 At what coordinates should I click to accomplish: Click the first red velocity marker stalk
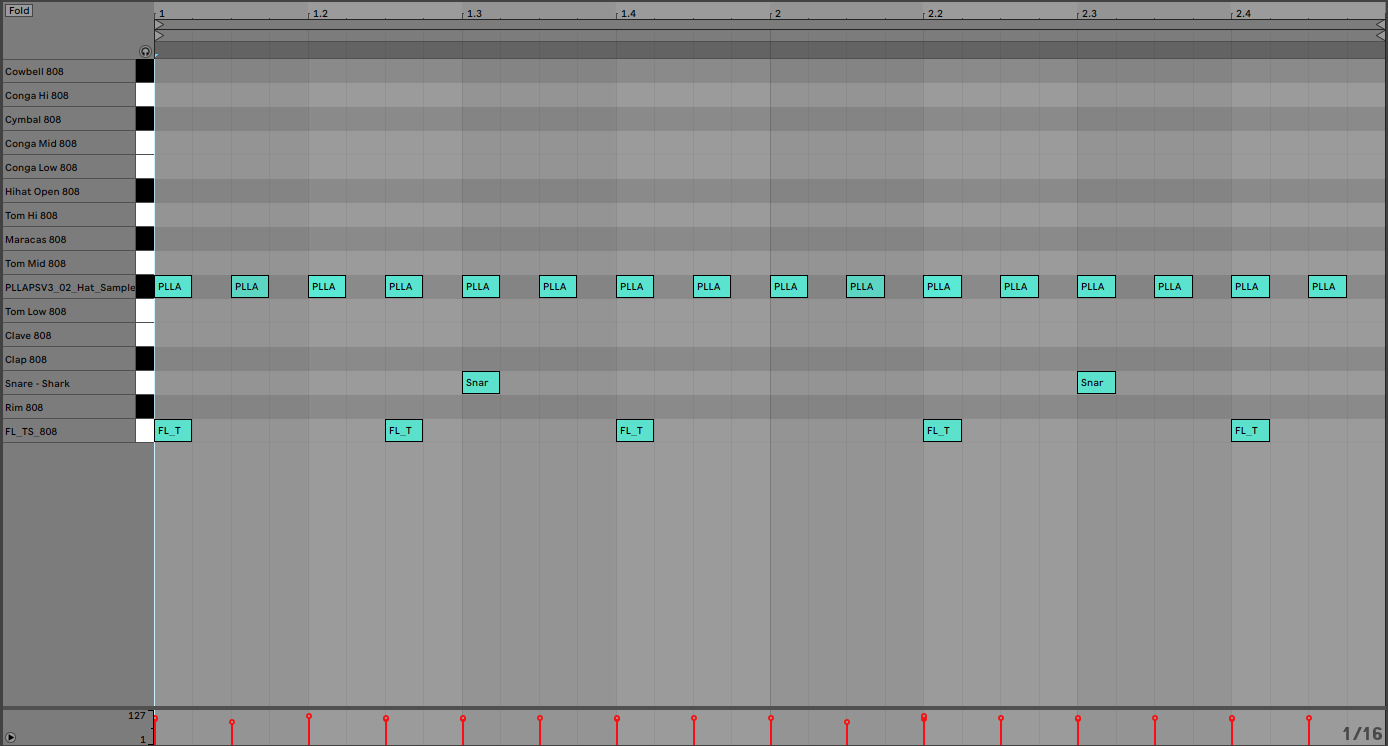tap(154, 730)
